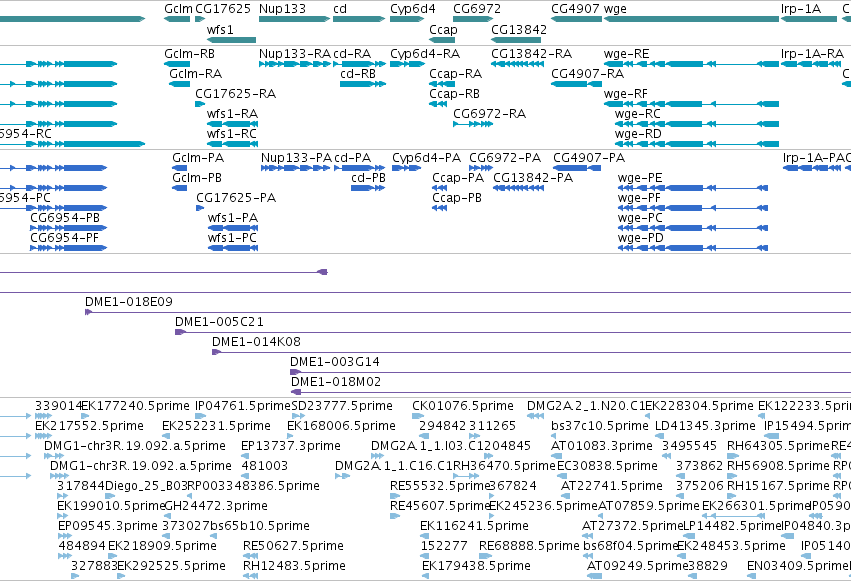Select EST EK252231.5prime
Screen dimensions: 851x581
(216, 426)
